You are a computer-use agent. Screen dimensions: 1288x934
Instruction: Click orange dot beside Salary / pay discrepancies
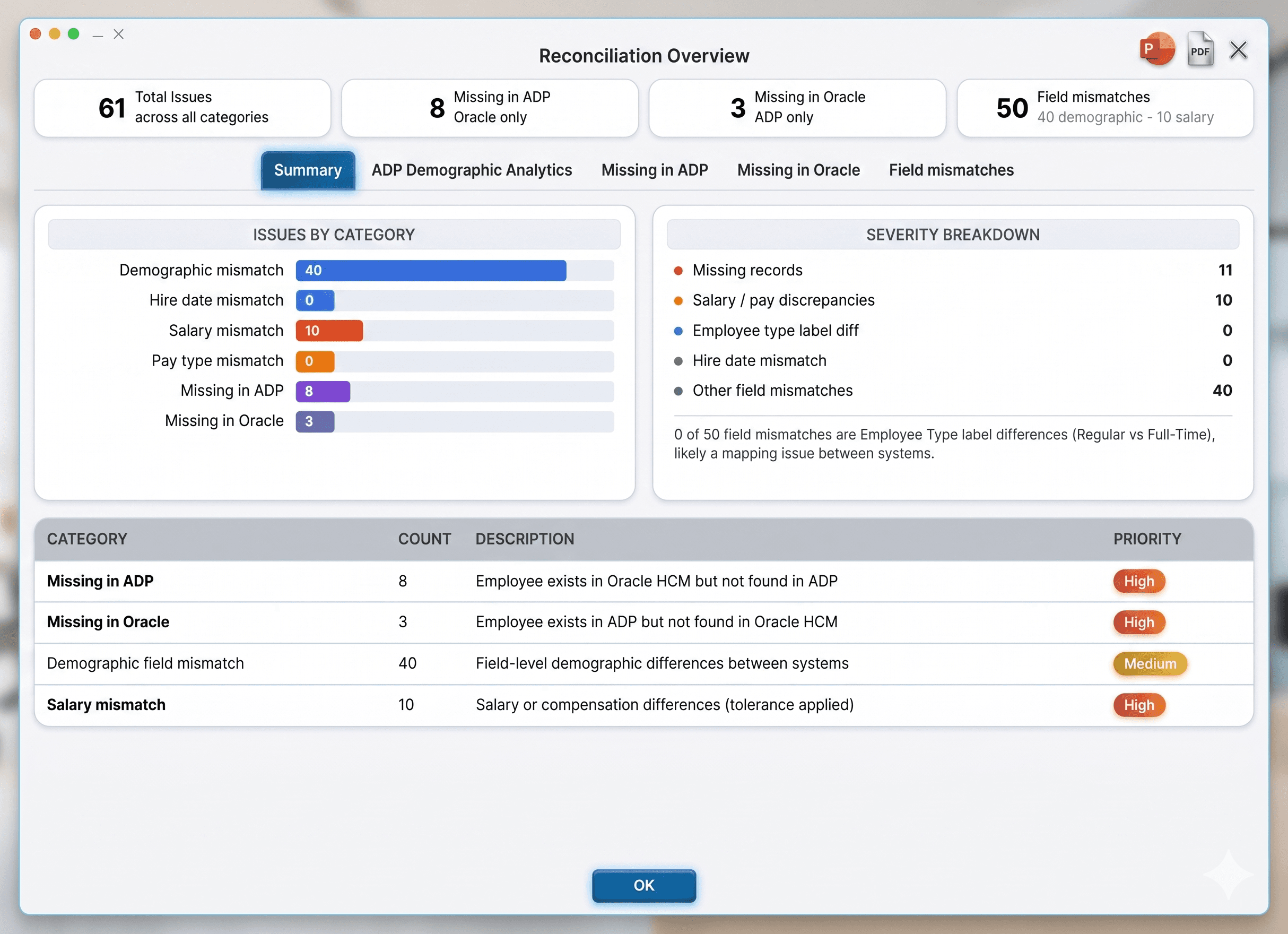[x=678, y=301]
